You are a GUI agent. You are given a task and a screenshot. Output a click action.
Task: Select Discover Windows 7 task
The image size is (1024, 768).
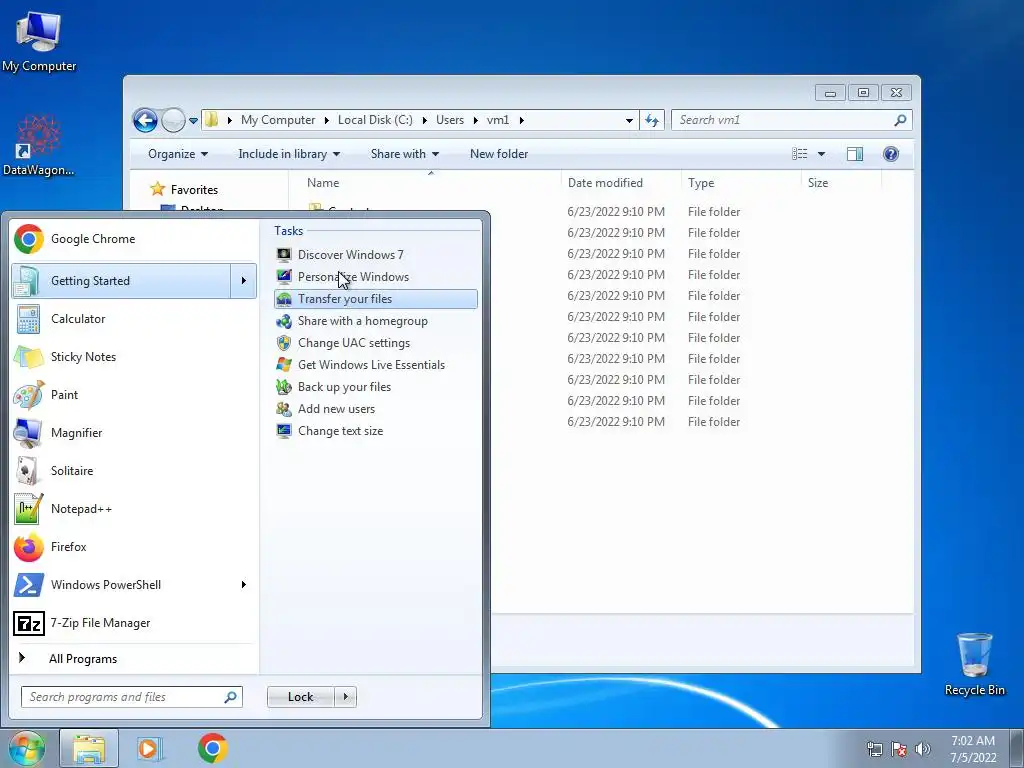[376, 255]
